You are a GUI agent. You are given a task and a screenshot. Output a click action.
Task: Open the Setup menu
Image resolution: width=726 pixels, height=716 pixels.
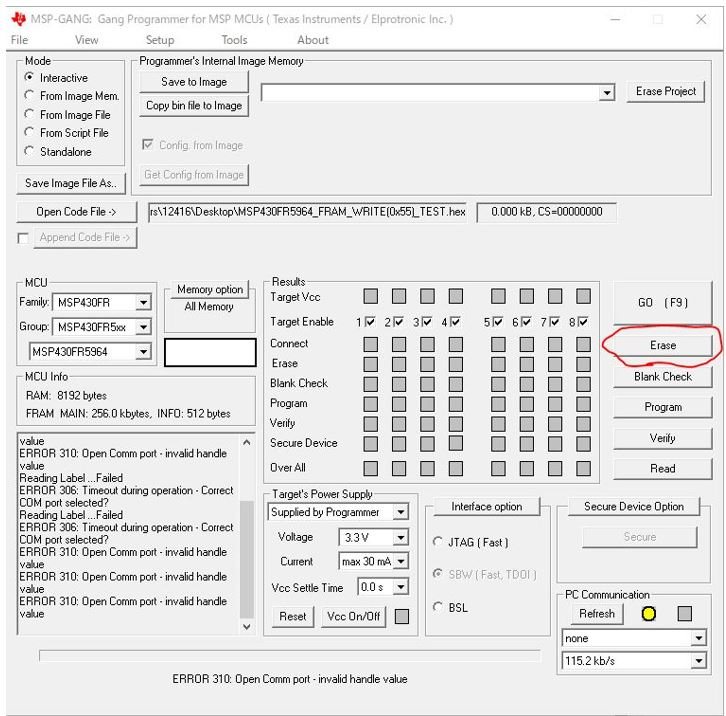tap(160, 40)
